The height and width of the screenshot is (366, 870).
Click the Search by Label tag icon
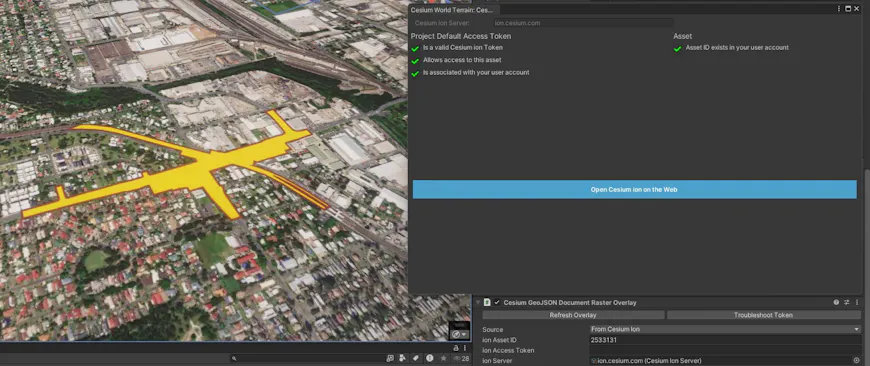[x=416, y=359]
